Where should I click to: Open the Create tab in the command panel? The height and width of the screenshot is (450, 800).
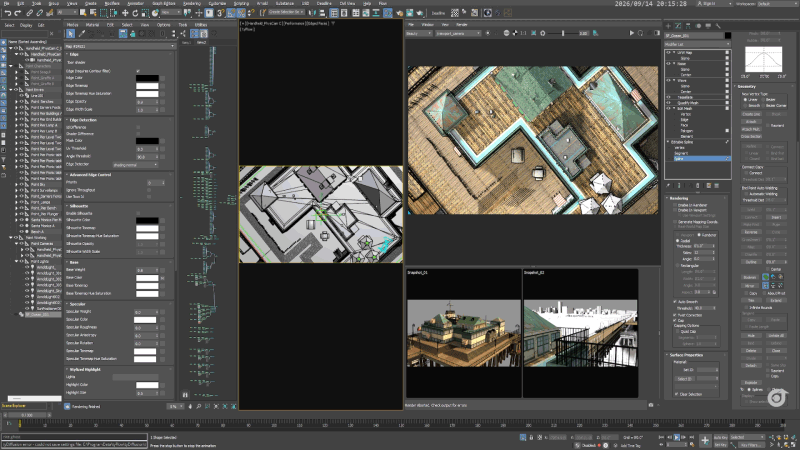pyautogui.click(x=668, y=26)
